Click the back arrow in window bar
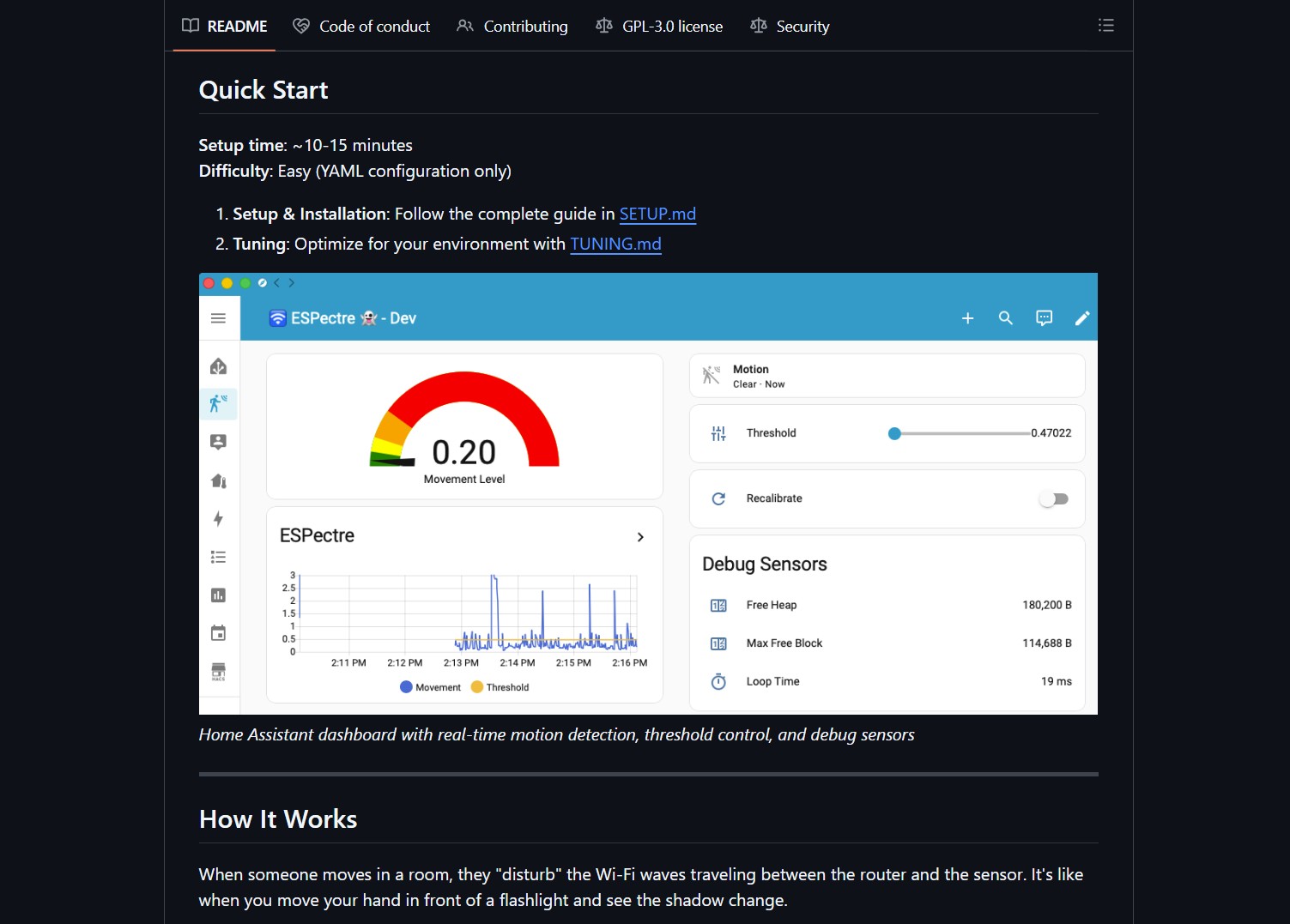1290x924 pixels. click(x=276, y=282)
